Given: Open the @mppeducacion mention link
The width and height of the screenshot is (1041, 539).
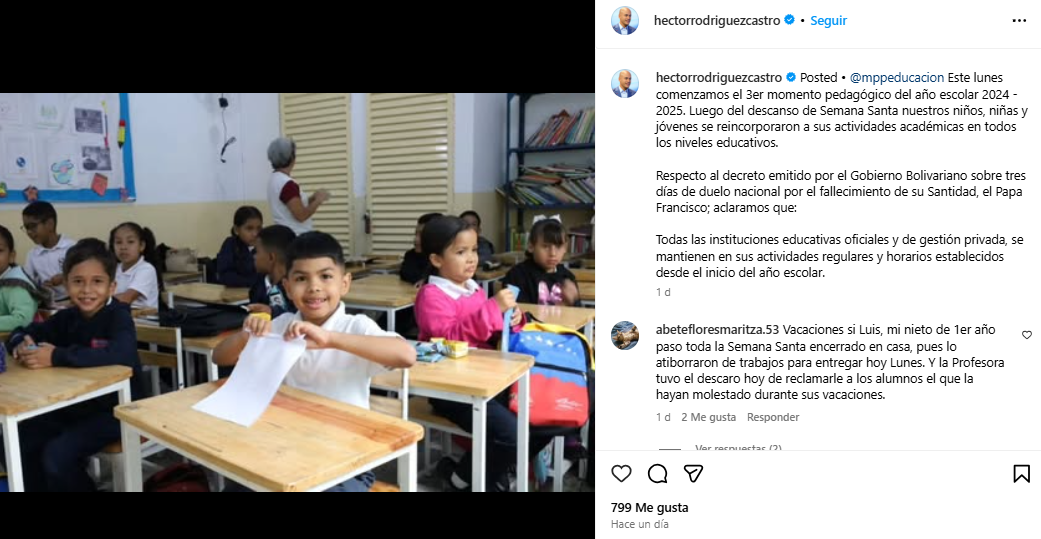Looking at the screenshot, I should coord(896,78).
